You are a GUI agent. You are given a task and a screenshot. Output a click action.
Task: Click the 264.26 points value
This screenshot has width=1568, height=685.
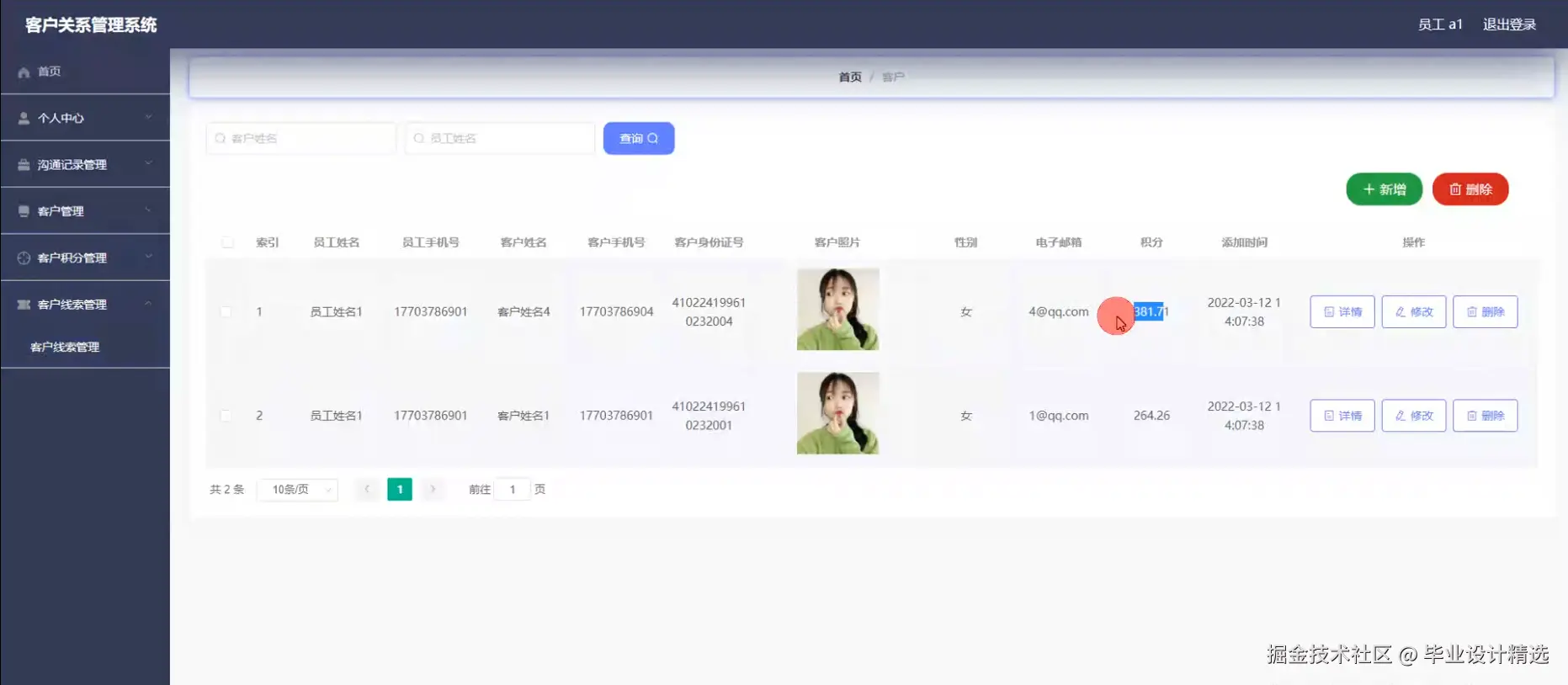1151,416
